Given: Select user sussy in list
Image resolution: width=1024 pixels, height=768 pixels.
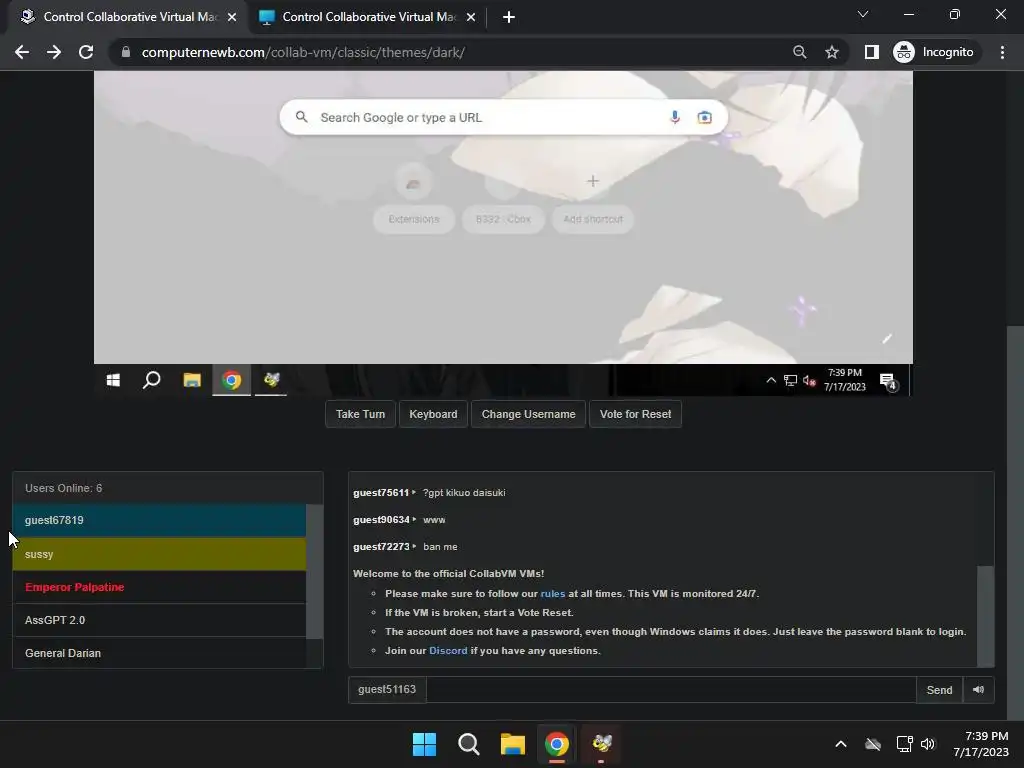Looking at the screenshot, I should pos(159,554).
